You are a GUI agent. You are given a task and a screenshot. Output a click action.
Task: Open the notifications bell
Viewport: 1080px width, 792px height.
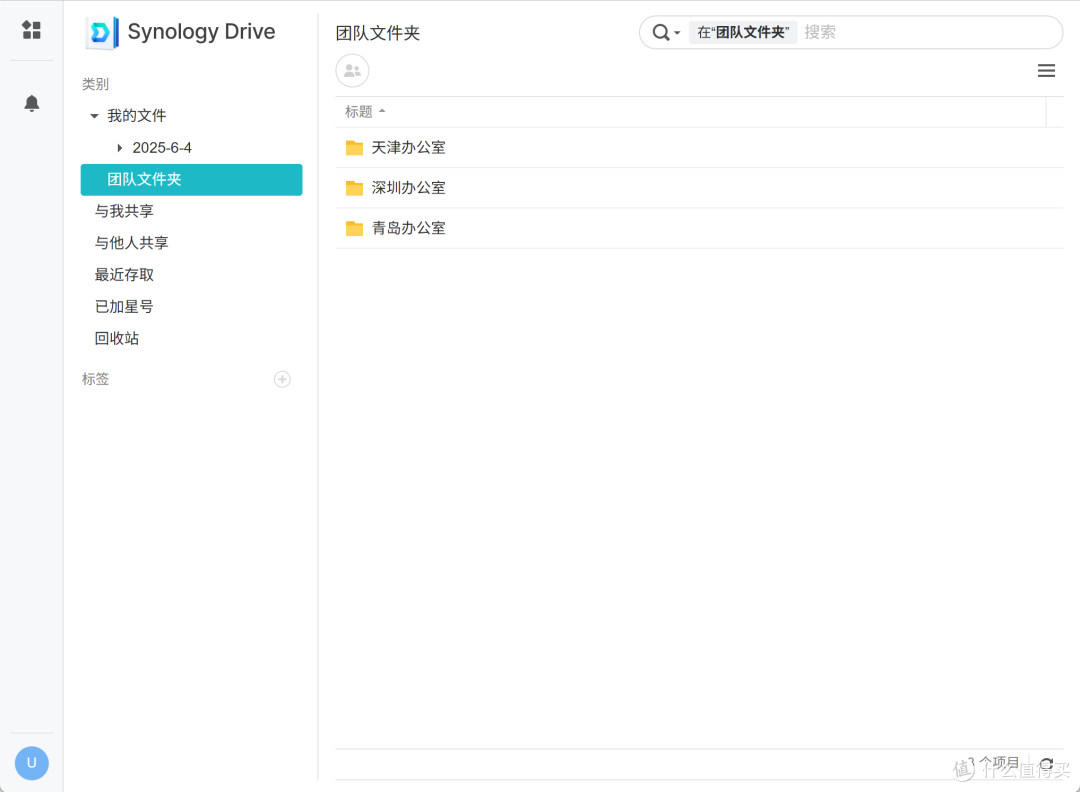click(x=31, y=103)
